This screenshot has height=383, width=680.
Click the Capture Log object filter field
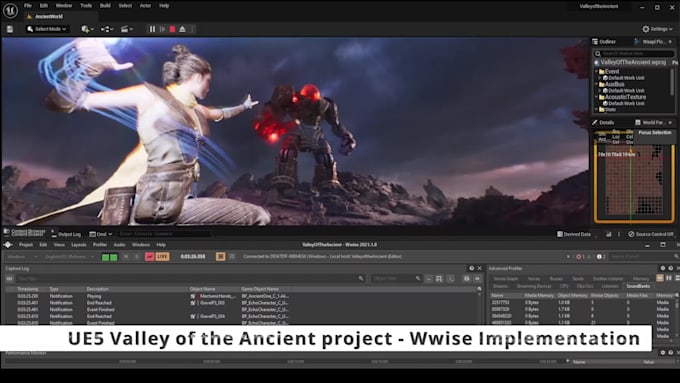pos(396,278)
